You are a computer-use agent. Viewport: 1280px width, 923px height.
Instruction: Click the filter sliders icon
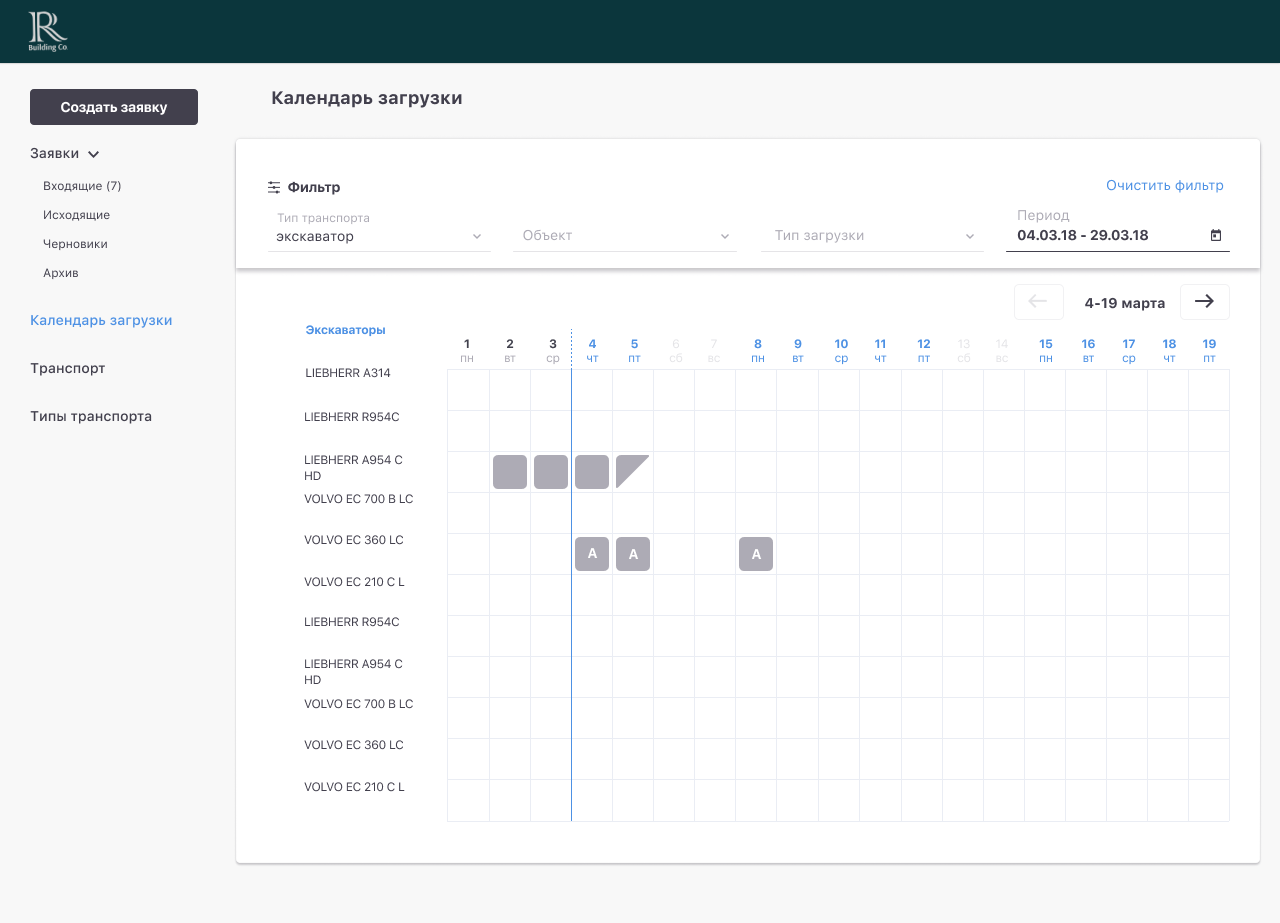[274, 187]
